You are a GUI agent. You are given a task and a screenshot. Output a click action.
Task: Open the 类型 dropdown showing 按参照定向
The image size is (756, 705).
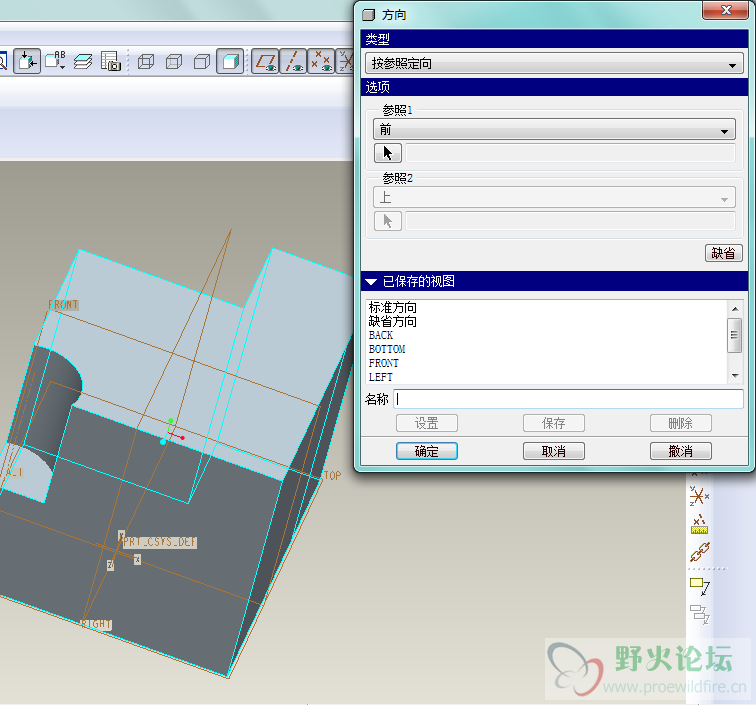pyautogui.click(x=554, y=63)
